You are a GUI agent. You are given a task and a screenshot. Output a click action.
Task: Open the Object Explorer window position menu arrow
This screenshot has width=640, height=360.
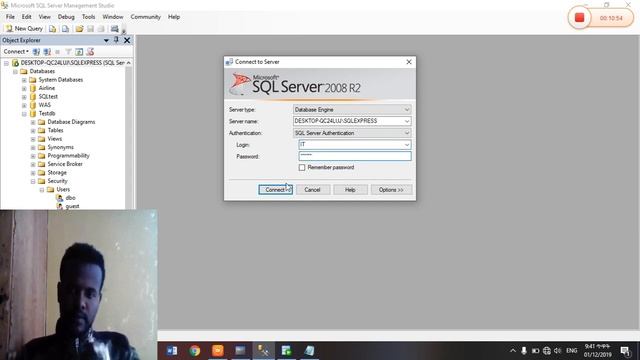tap(106, 40)
